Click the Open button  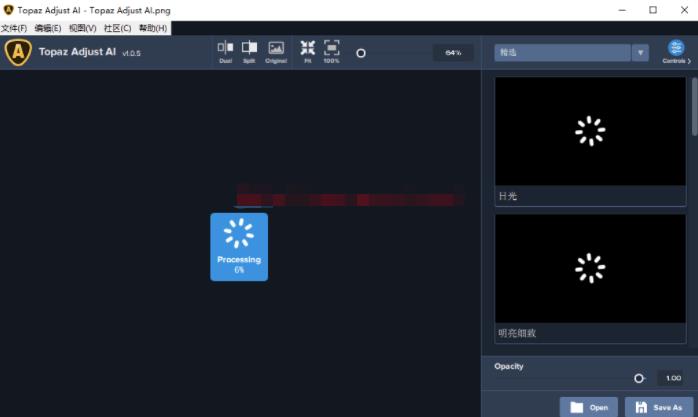(x=589, y=407)
